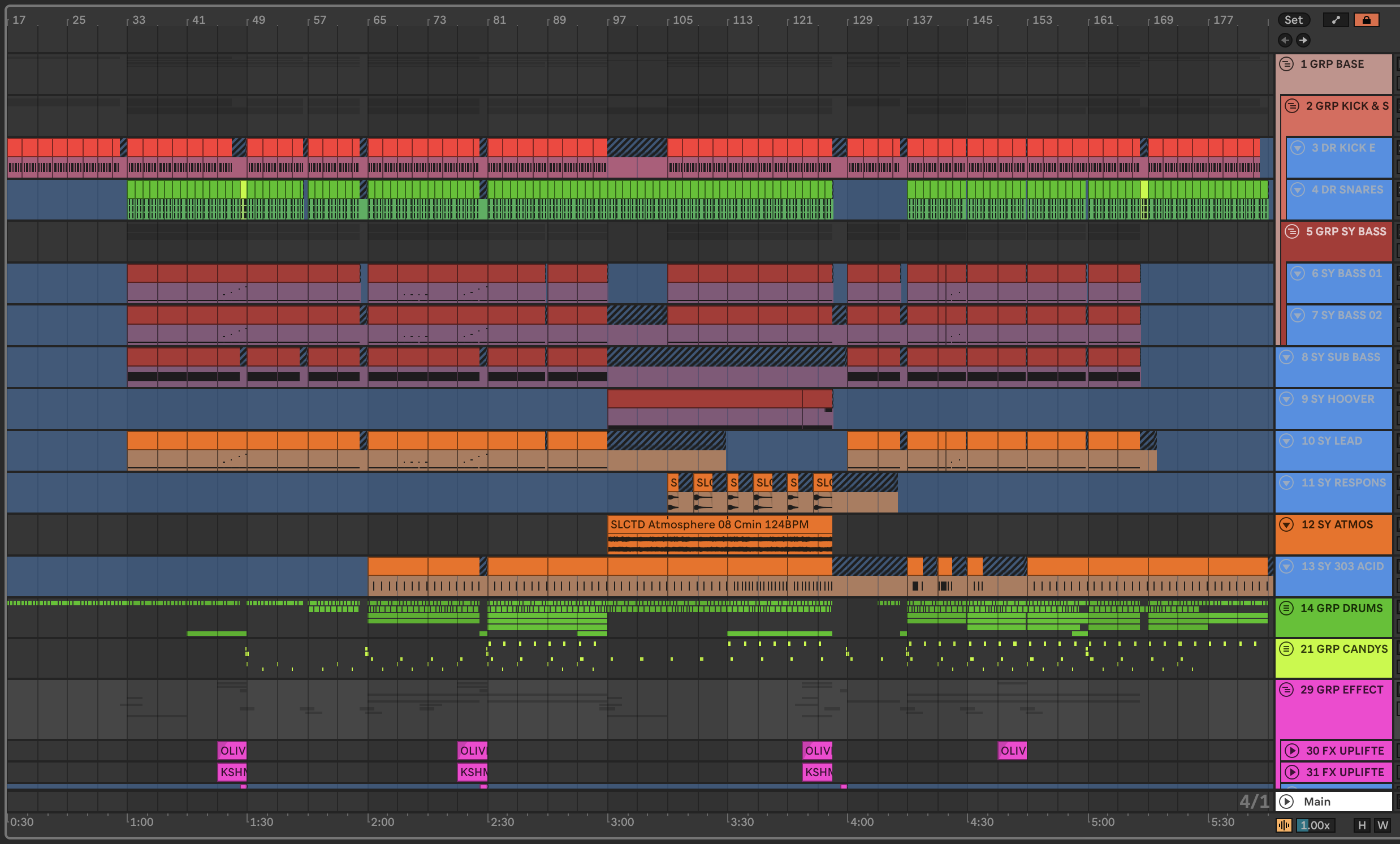Collapse the 5 GRP SY BASS group

(x=1292, y=231)
